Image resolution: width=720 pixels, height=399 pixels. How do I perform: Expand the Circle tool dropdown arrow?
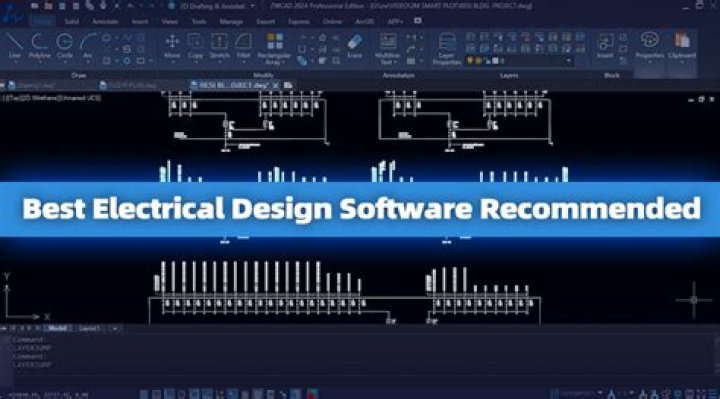pyautogui.click(x=65, y=62)
